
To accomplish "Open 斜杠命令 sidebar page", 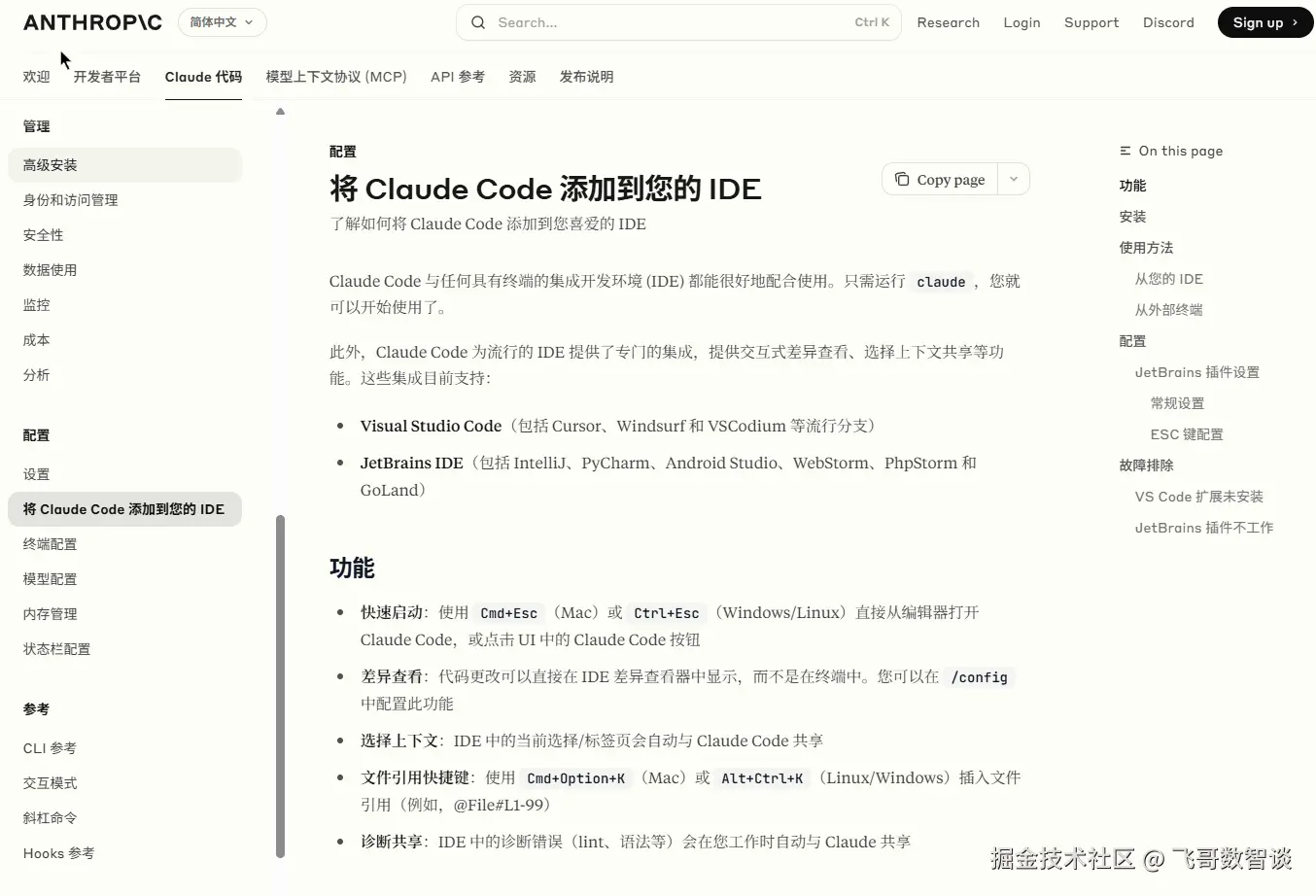I will (124, 818).
